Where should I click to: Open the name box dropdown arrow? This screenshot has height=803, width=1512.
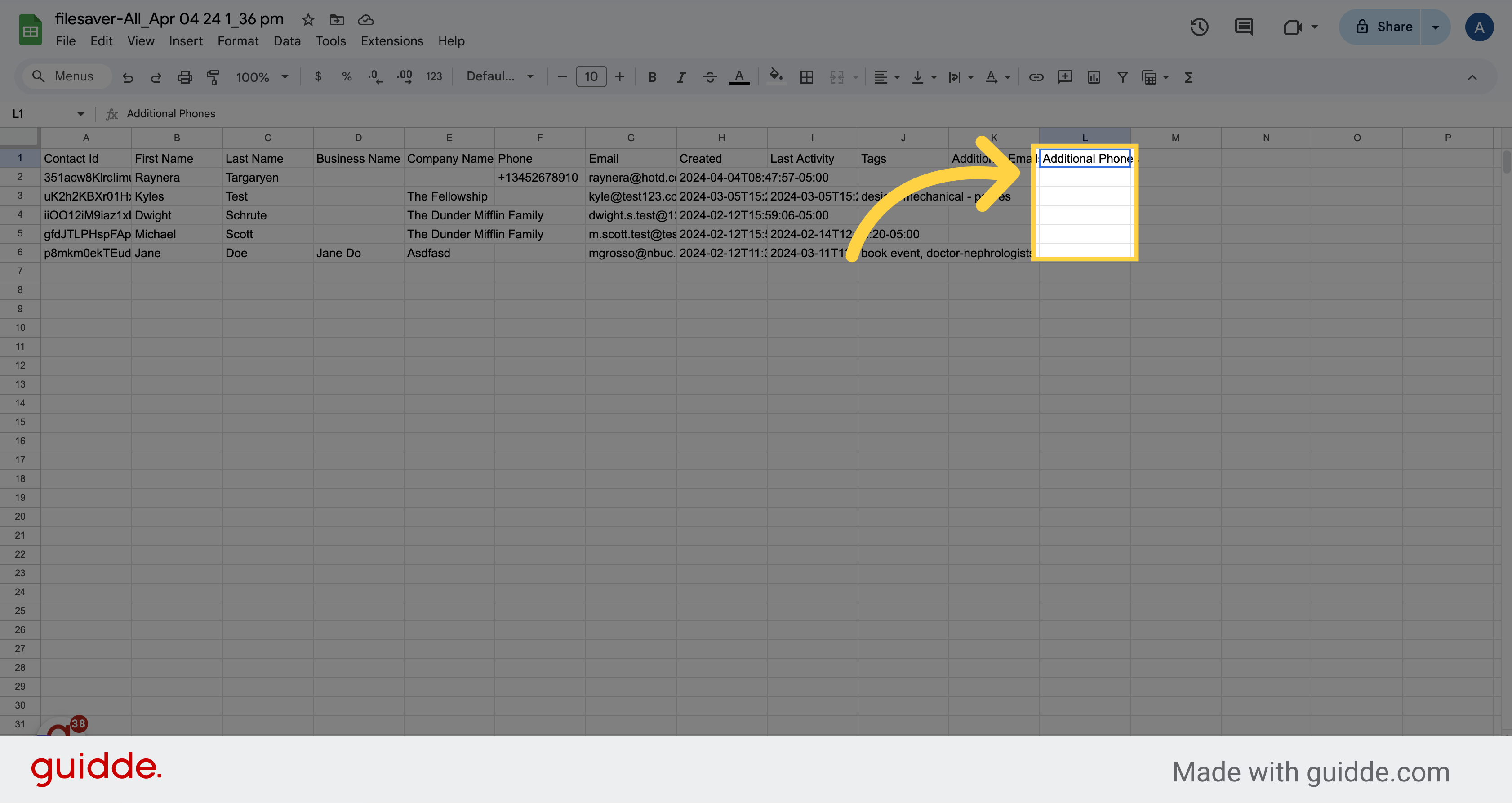pos(80,114)
